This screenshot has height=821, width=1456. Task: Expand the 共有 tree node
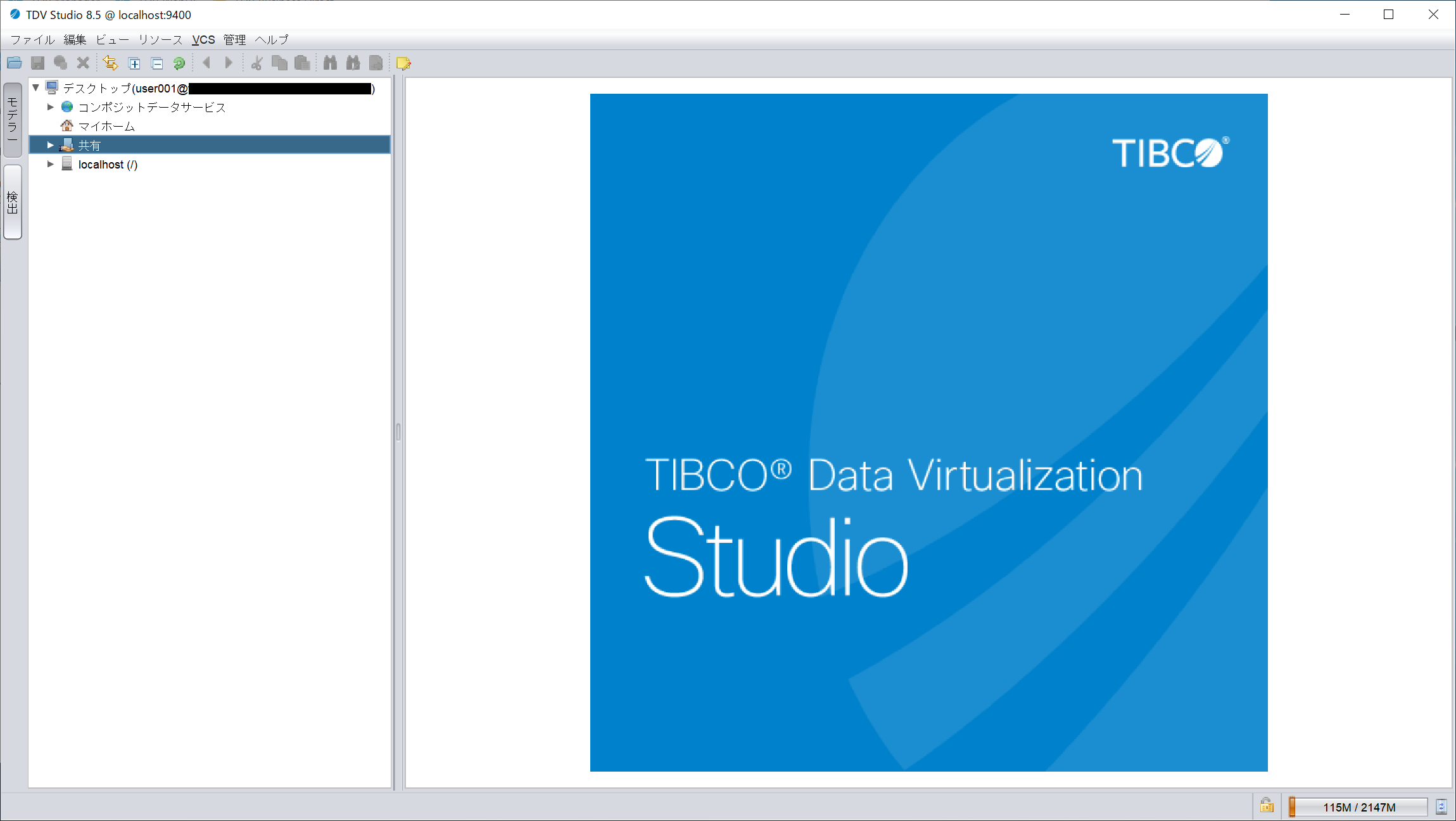point(51,145)
